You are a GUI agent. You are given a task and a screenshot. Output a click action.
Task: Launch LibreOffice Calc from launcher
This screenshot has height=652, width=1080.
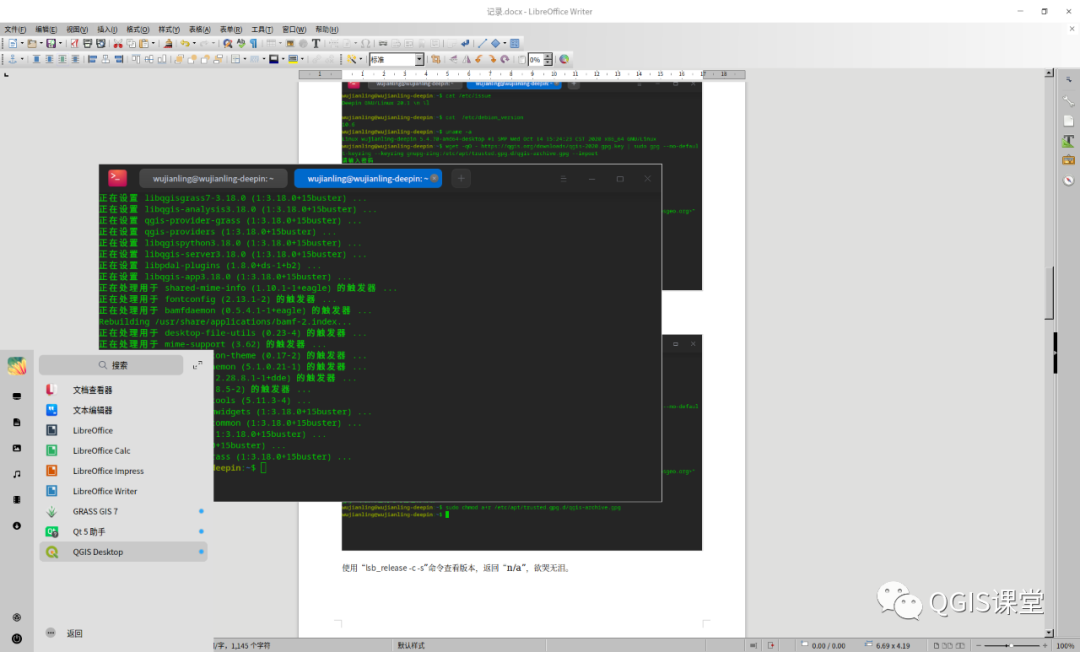123,450
